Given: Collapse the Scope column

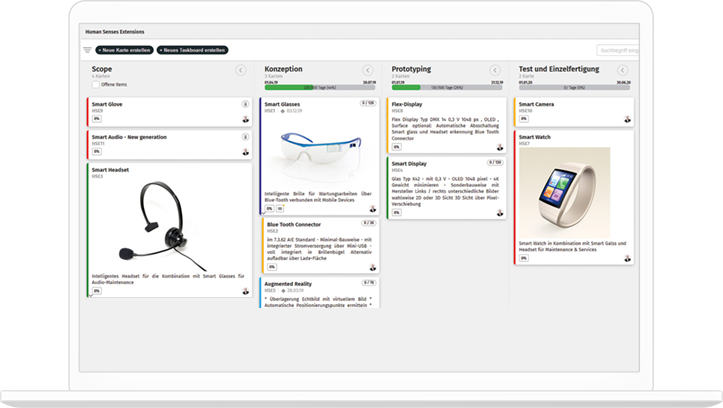Looking at the screenshot, I should point(241,70).
